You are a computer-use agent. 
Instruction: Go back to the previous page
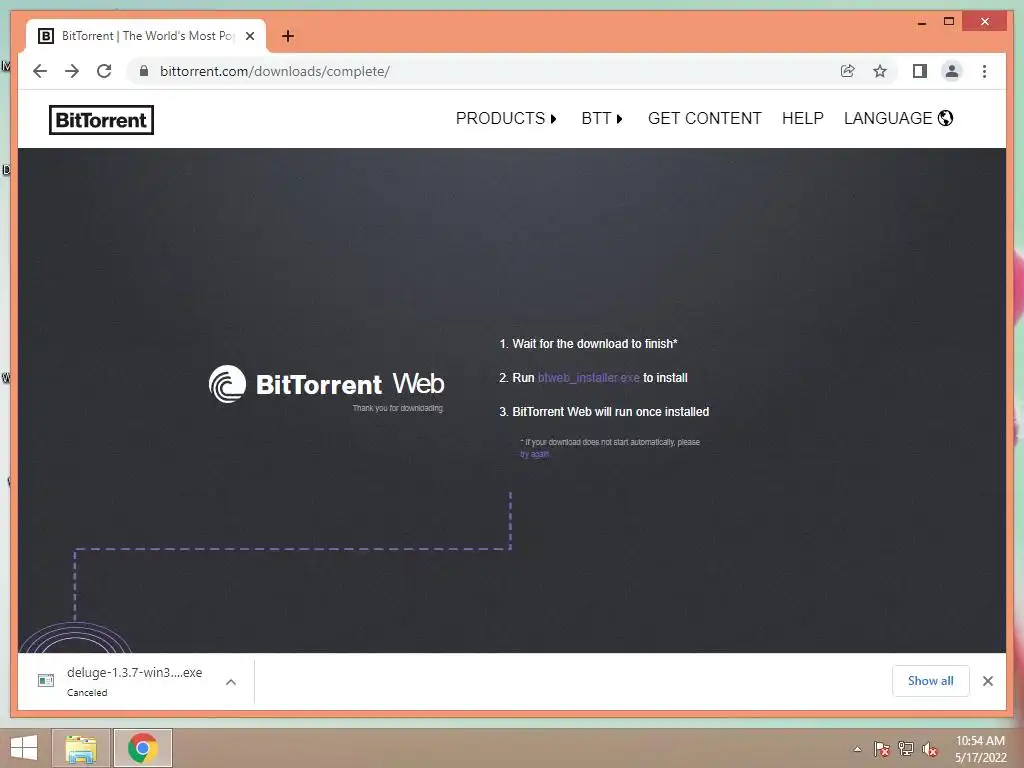tap(40, 71)
